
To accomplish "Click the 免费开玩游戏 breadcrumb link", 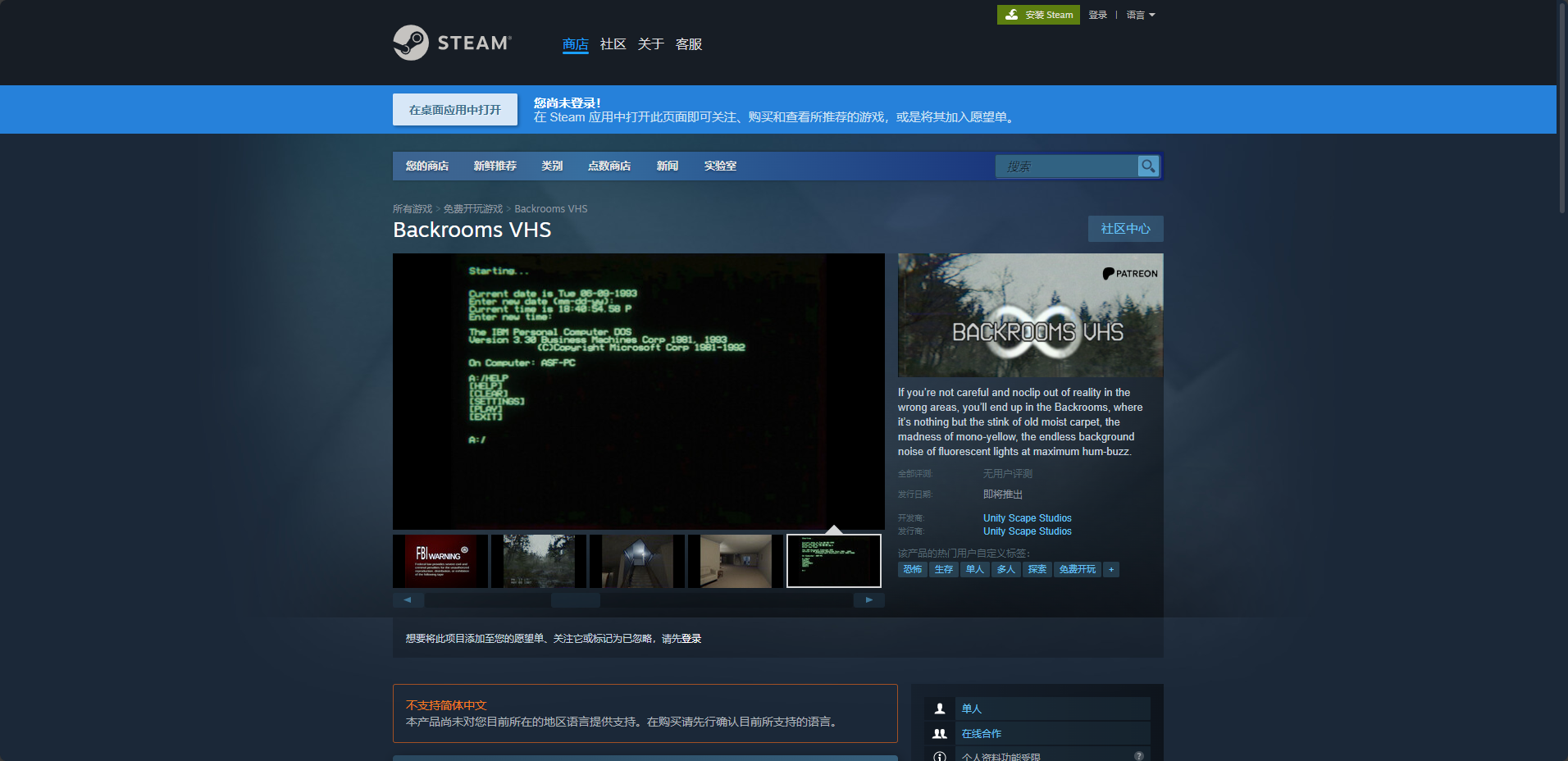I will [x=473, y=209].
